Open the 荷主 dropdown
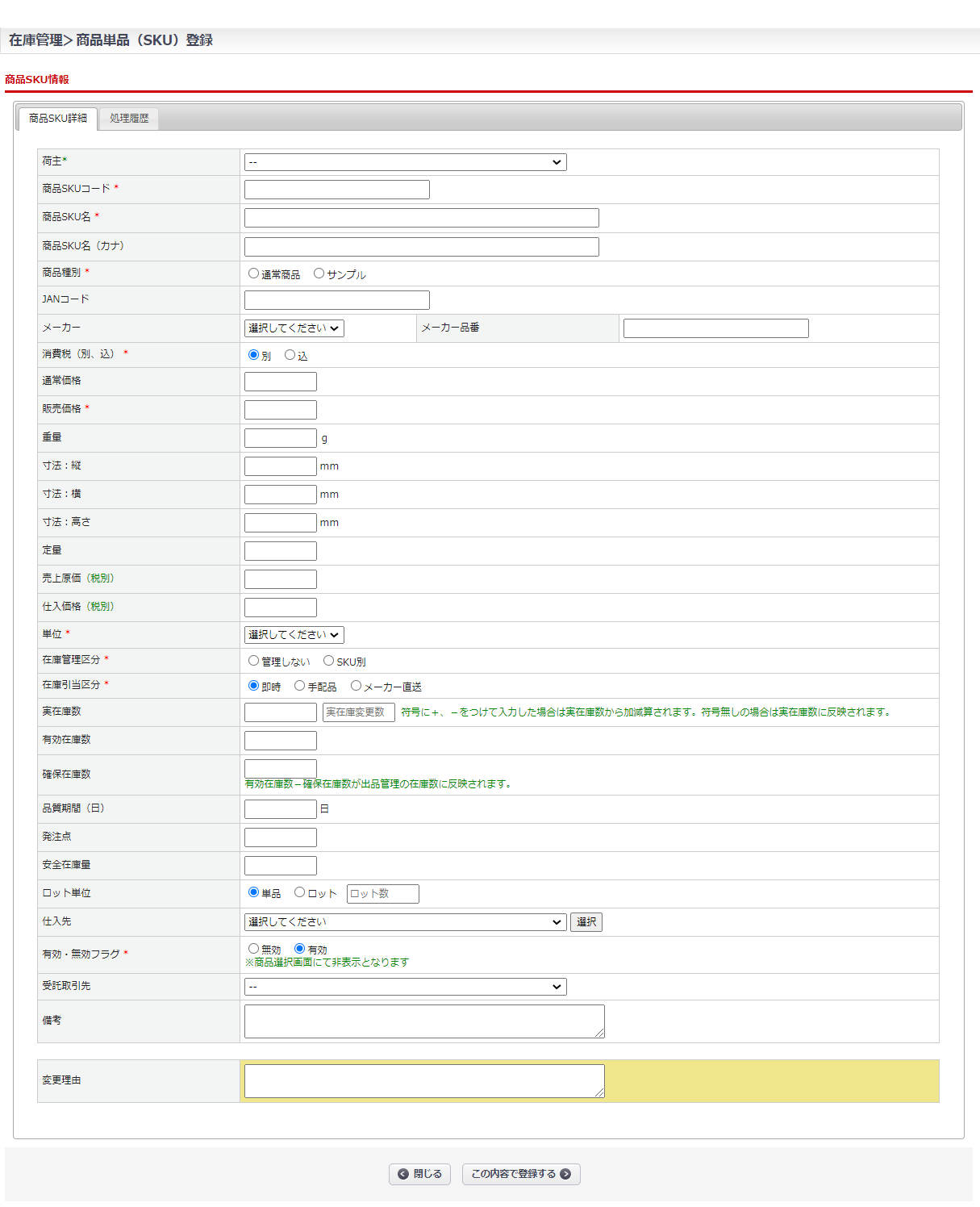 tap(405, 162)
